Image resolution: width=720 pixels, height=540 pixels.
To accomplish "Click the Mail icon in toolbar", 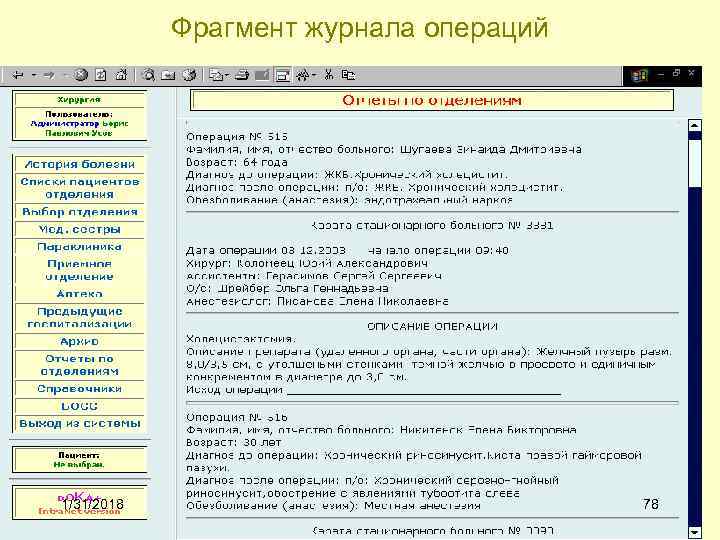I will [x=215, y=75].
